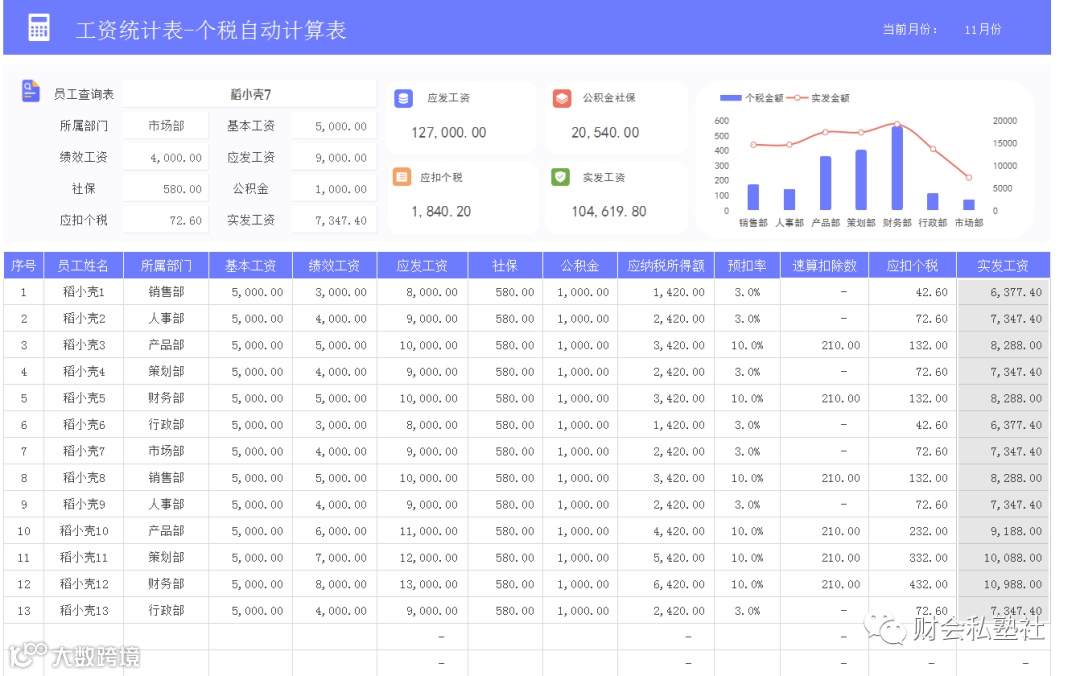Select the 稻小壳7 employee name field
1080x676 pixels.
pos(250,94)
